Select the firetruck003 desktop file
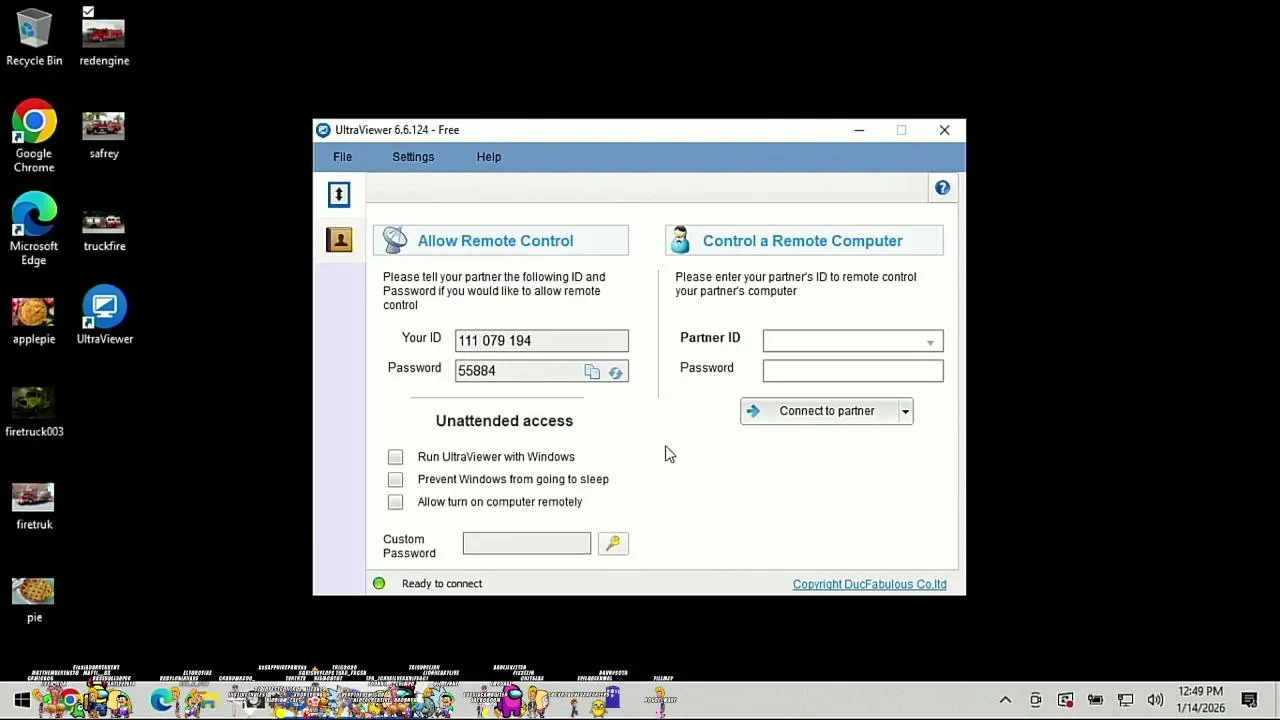The width and height of the screenshot is (1280, 720). [34, 413]
